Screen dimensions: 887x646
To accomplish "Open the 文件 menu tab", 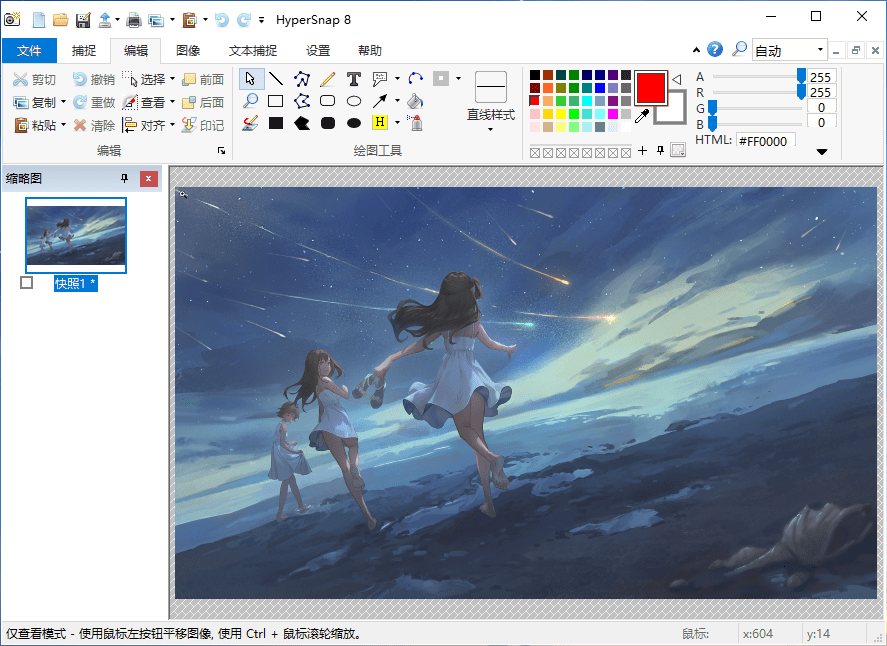I will [x=29, y=51].
